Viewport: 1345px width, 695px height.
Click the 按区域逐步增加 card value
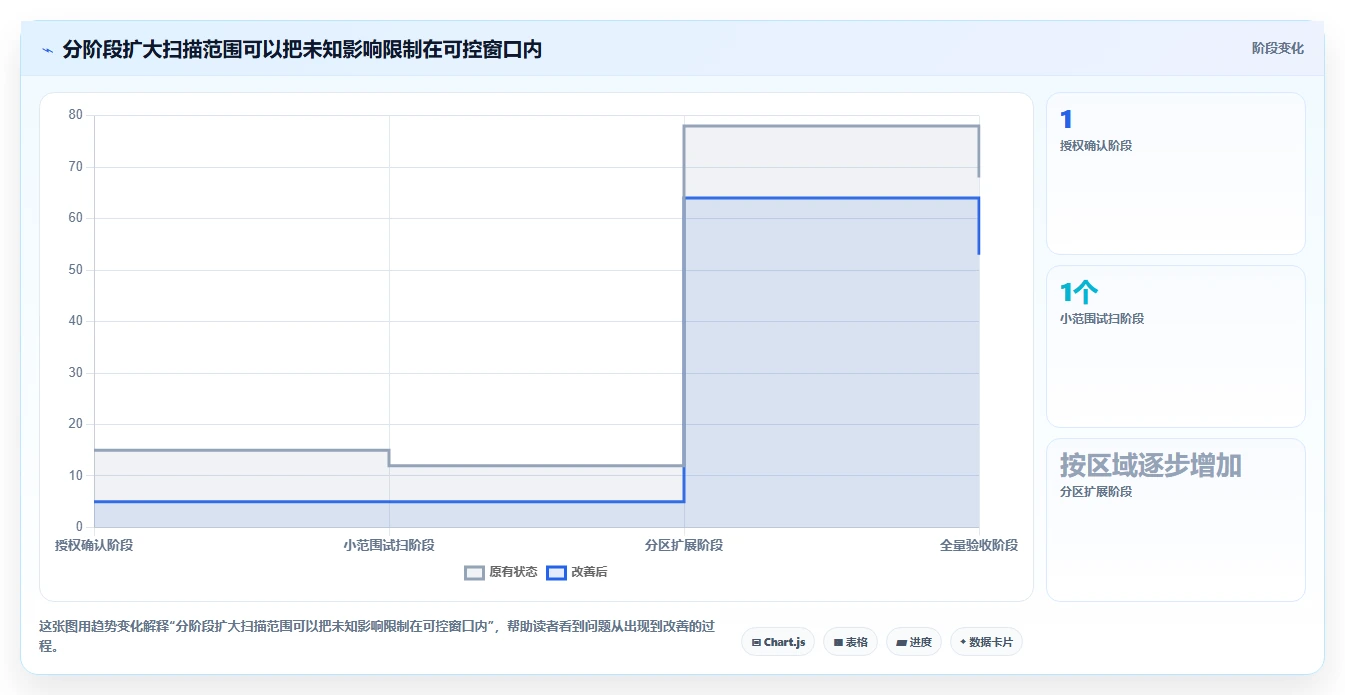pos(1151,465)
